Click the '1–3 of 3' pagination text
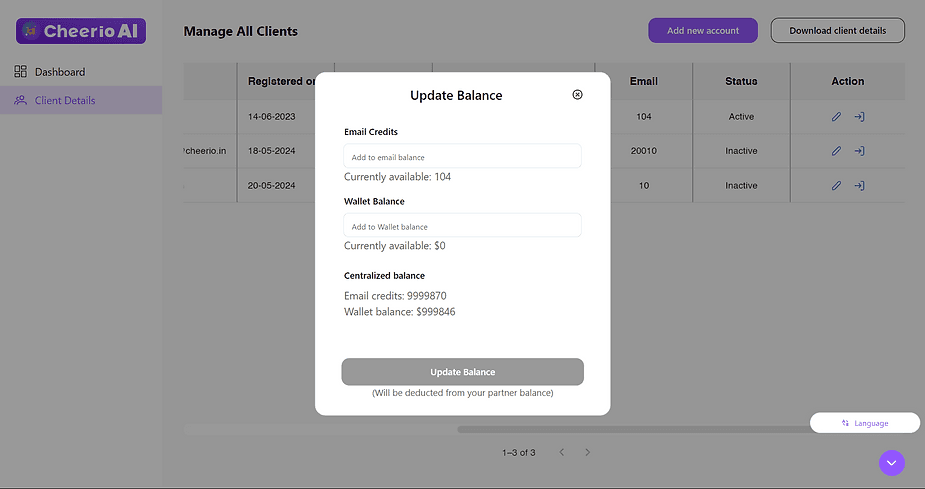 [x=519, y=452]
